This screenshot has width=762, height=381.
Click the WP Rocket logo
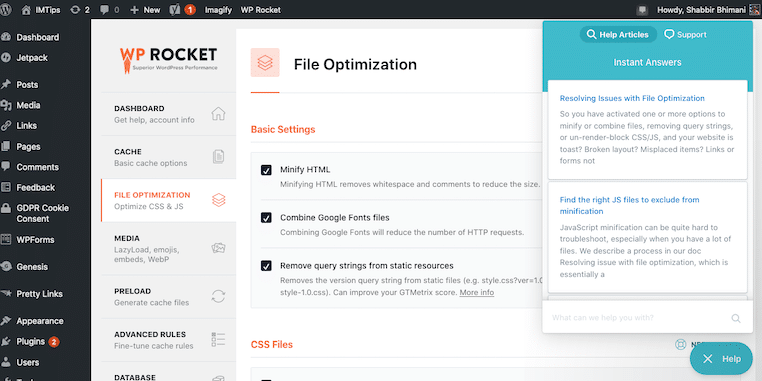tap(169, 60)
